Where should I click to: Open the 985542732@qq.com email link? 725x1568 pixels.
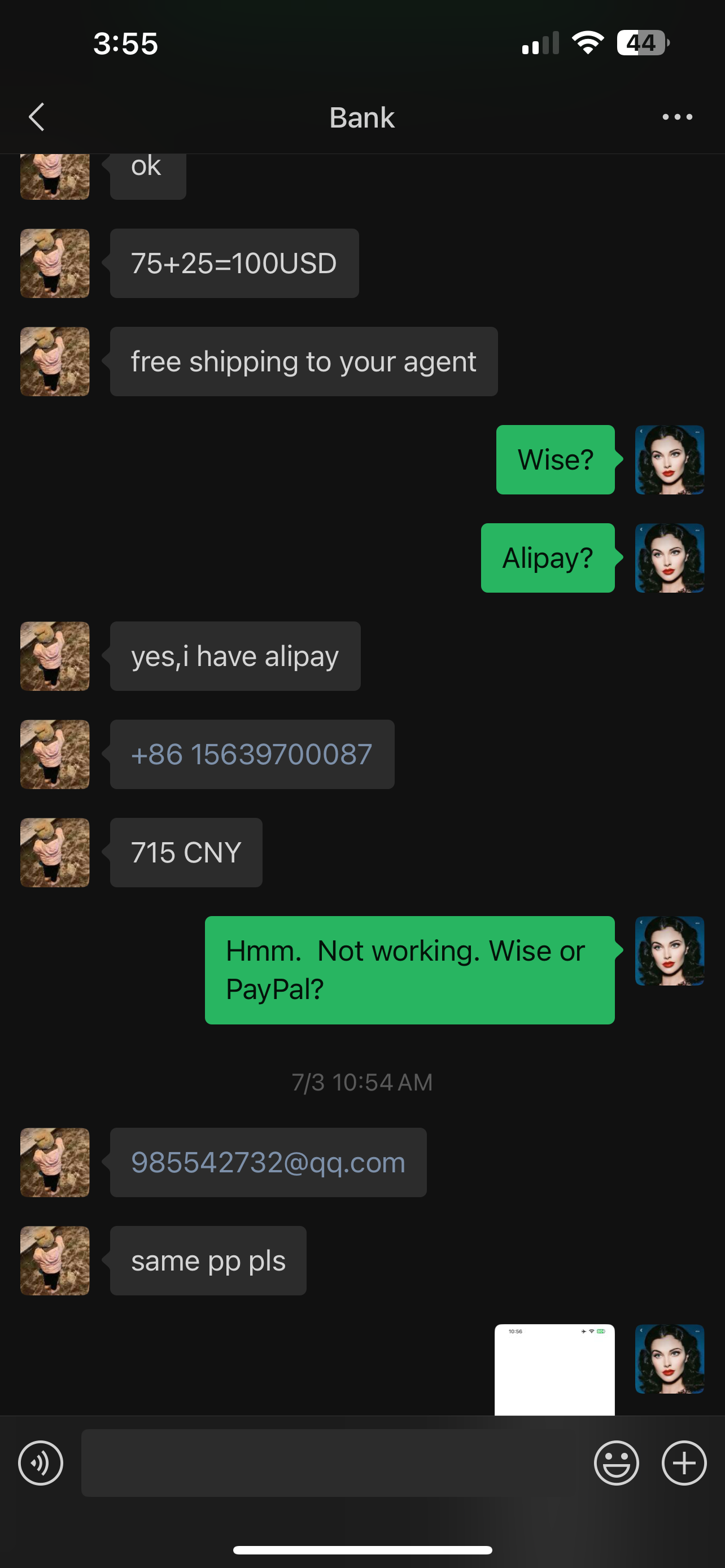click(x=268, y=1162)
